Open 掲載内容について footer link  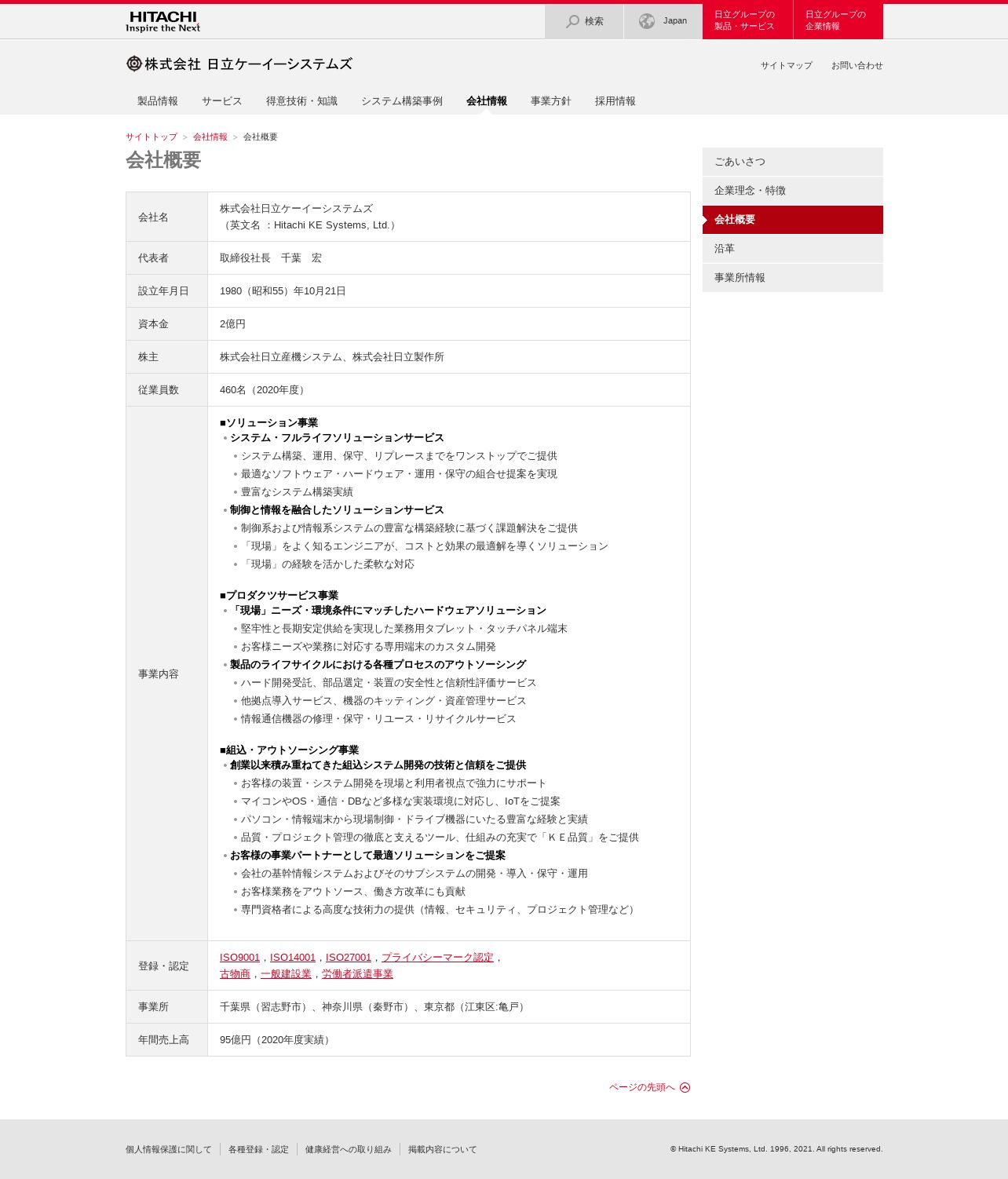[x=443, y=1149]
